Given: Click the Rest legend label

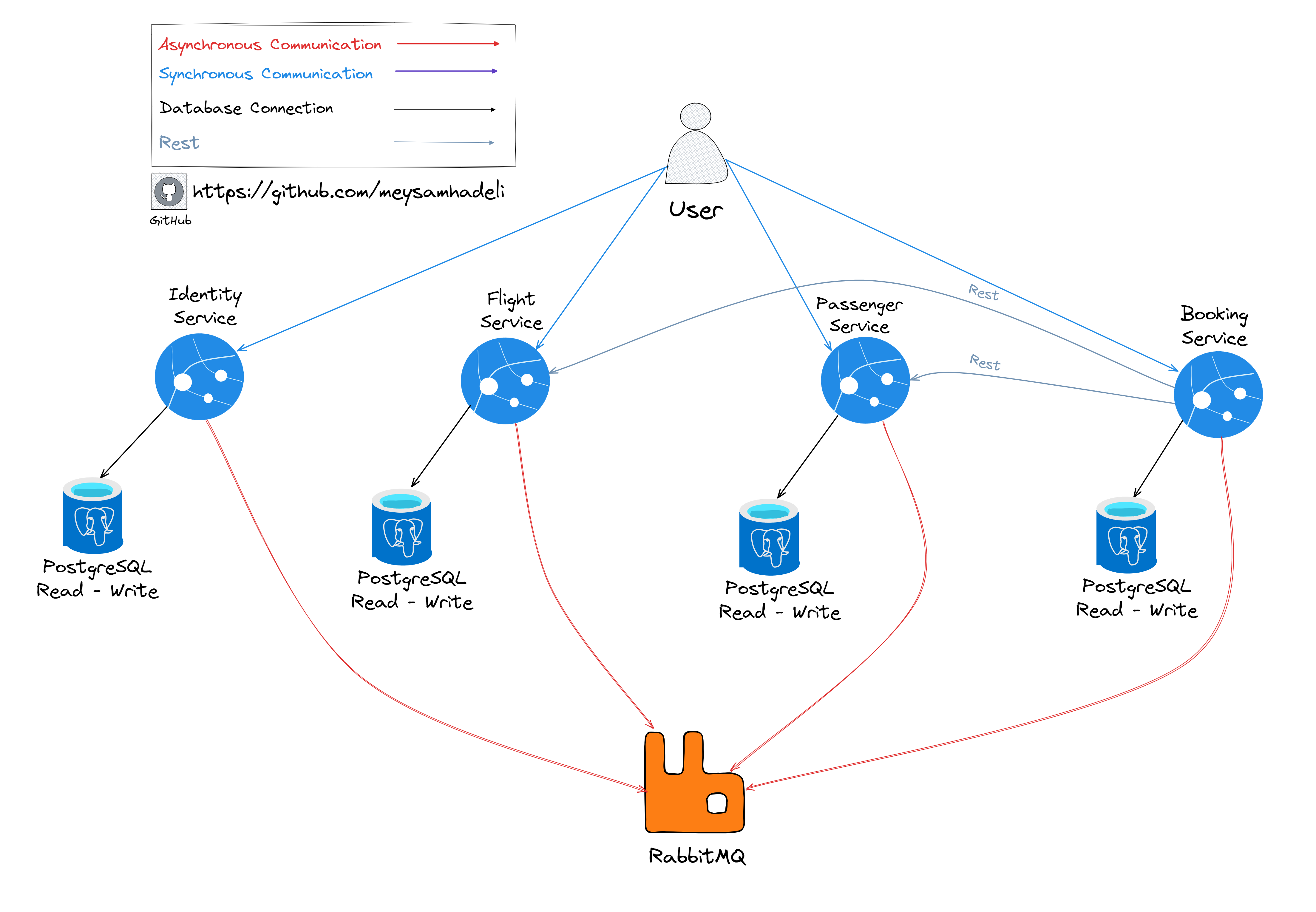Looking at the screenshot, I should [179, 143].
